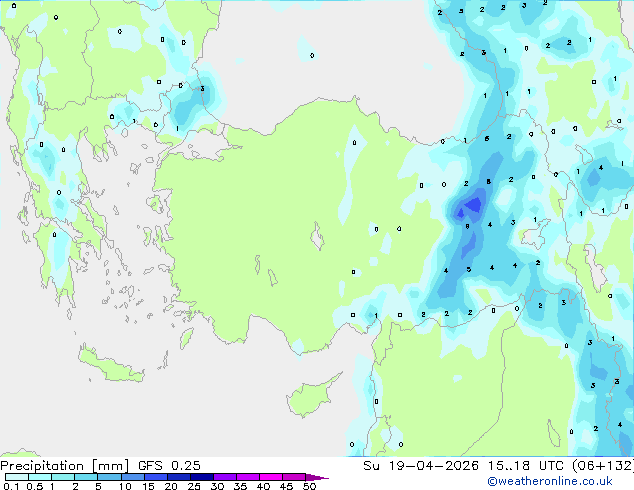Click the 2–5 mm legend swatch

[86, 477]
